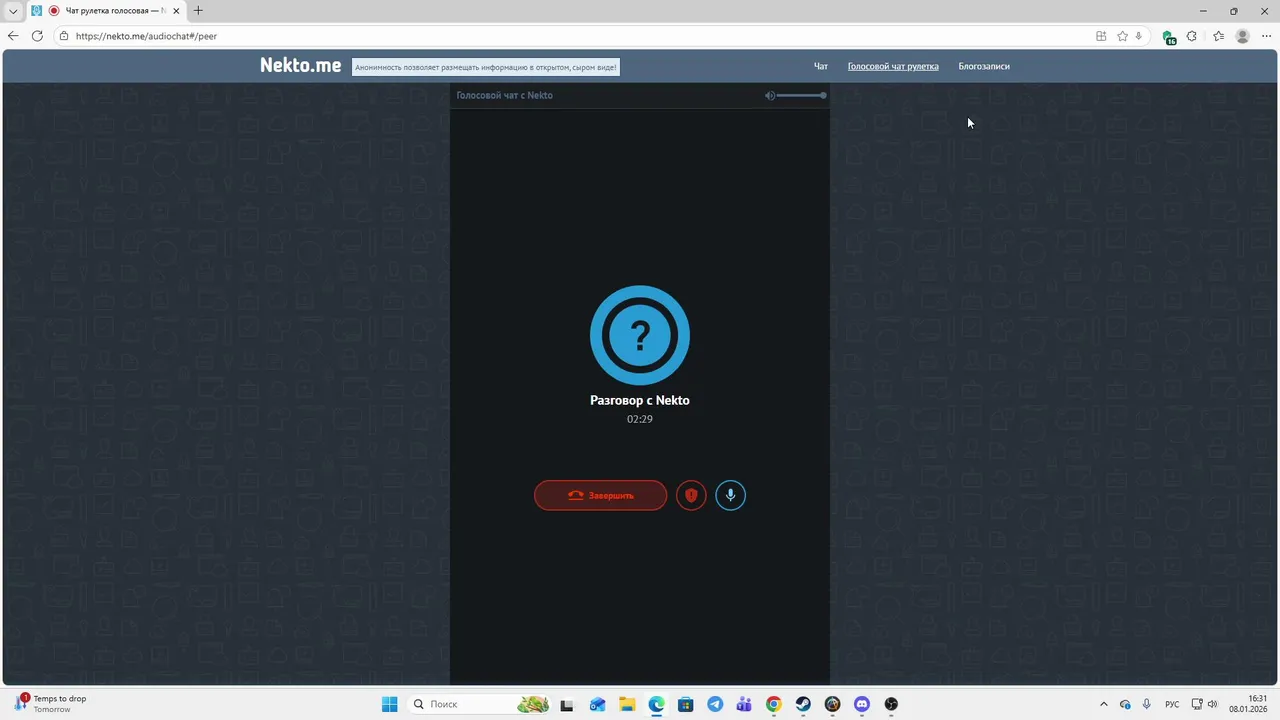The height and width of the screenshot is (720, 1280).
Task: Click the taskbar Поиск search box
Action: (x=481, y=704)
